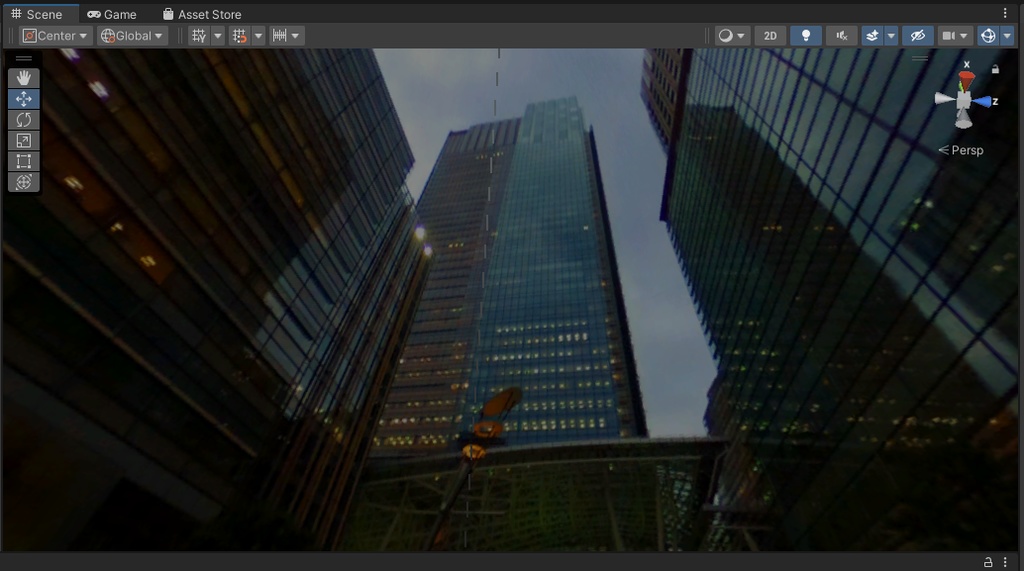Viewport: 1024px width, 571px height.
Task: Toggle hidden objects visibility eye icon
Action: pyautogui.click(x=918, y=36)
